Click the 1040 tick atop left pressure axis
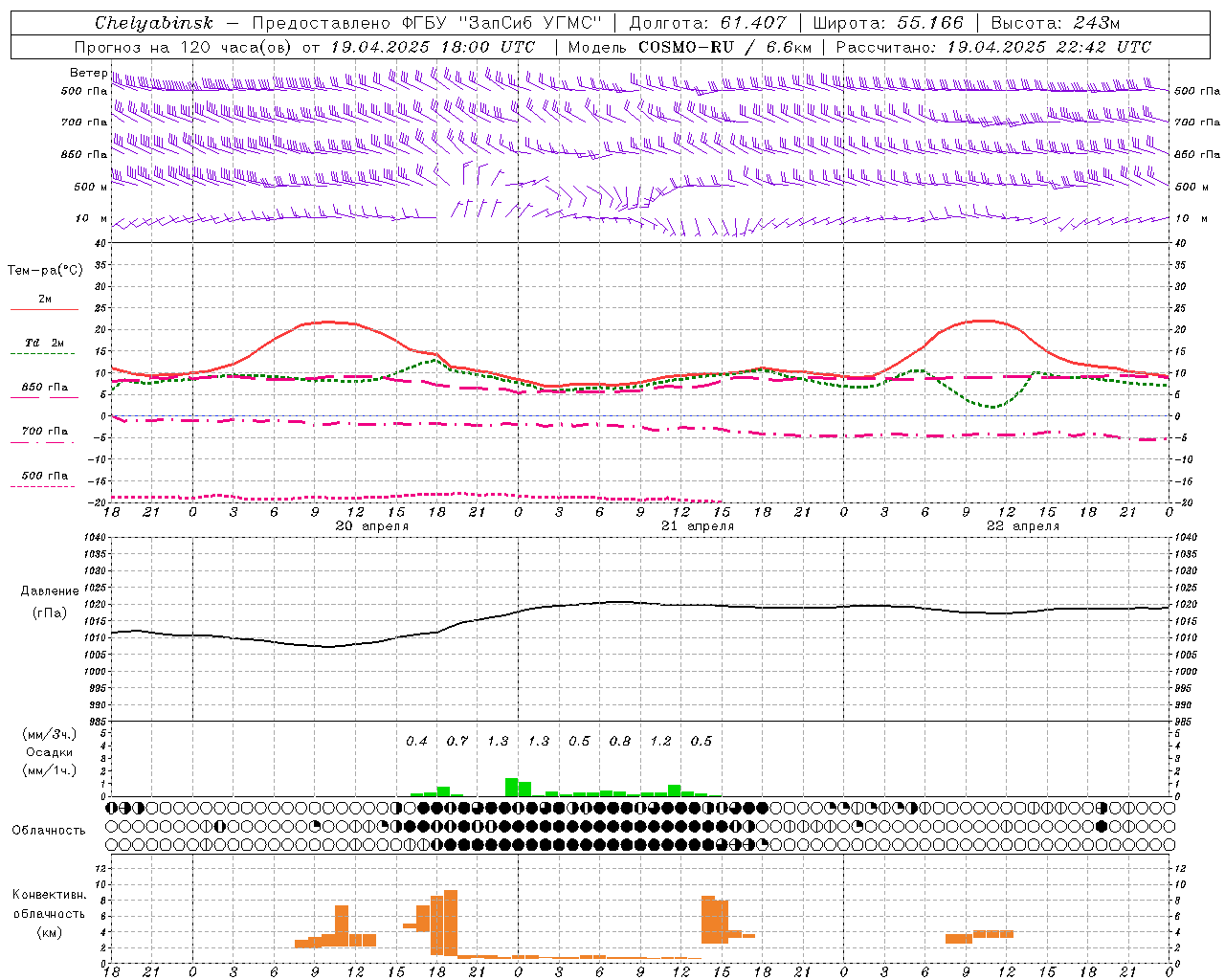 97,537
